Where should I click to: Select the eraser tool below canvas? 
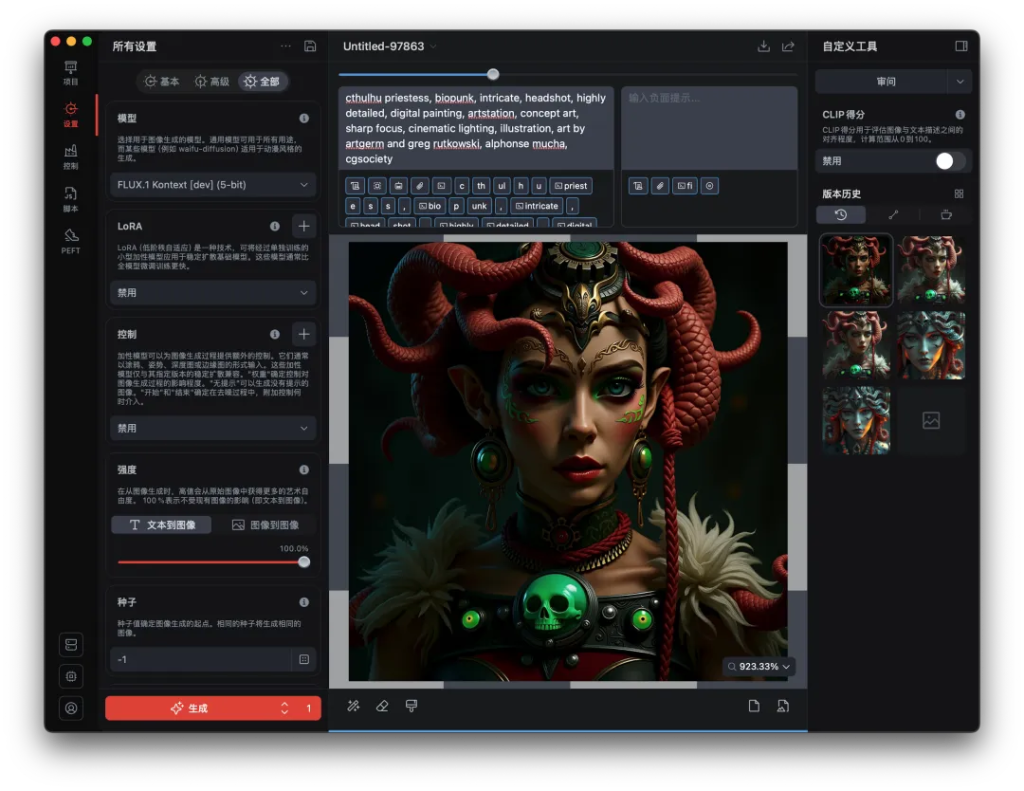coord(382,706)
